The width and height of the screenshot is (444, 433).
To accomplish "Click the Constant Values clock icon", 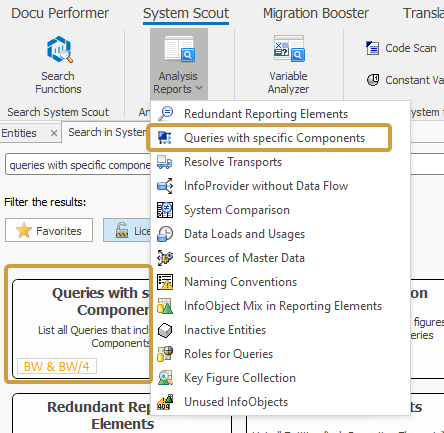I will 373,80.
